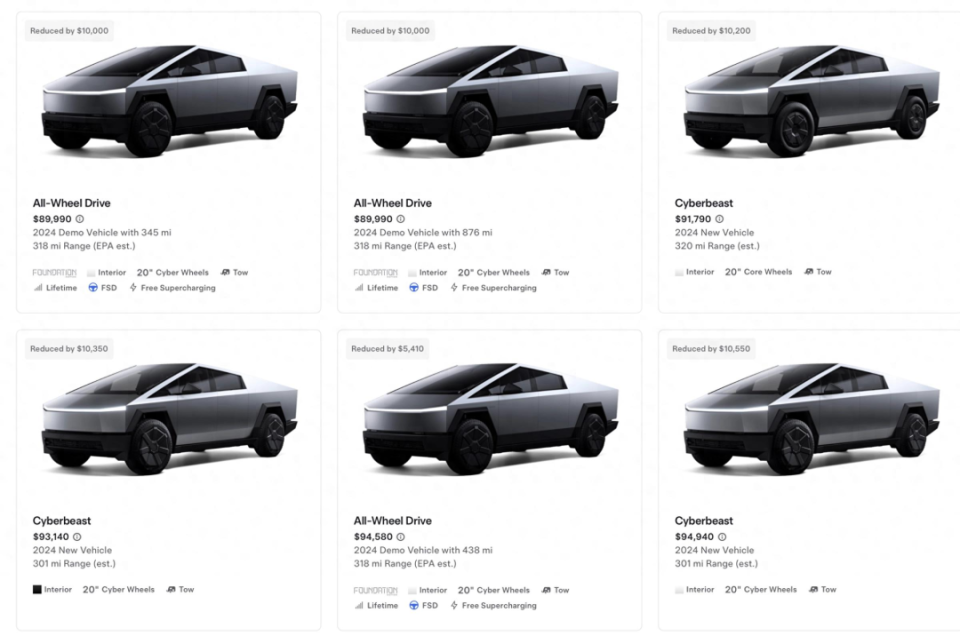
Task: Click the Foundation badge on the 345 mi demo
Action: click(54, 272)
